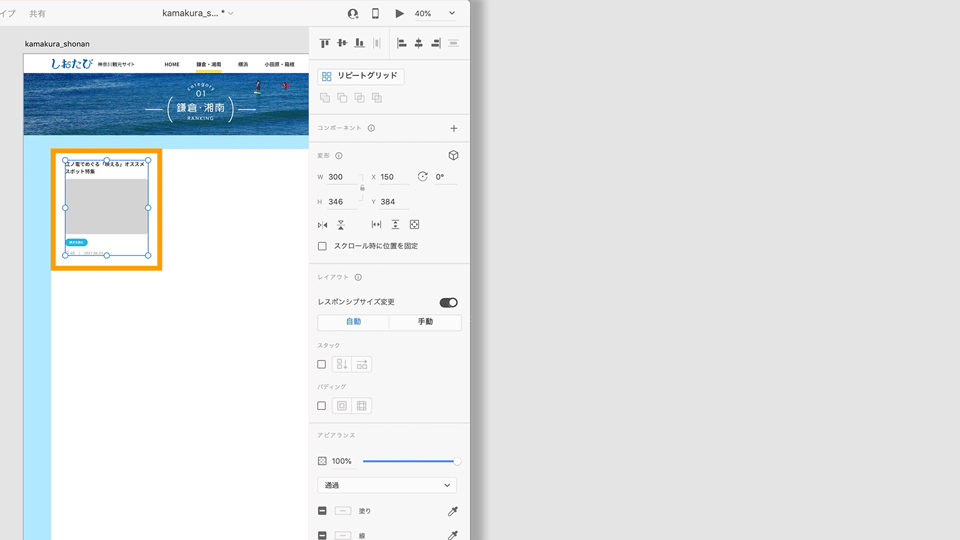Align selection to top edge

pos(324,43)
